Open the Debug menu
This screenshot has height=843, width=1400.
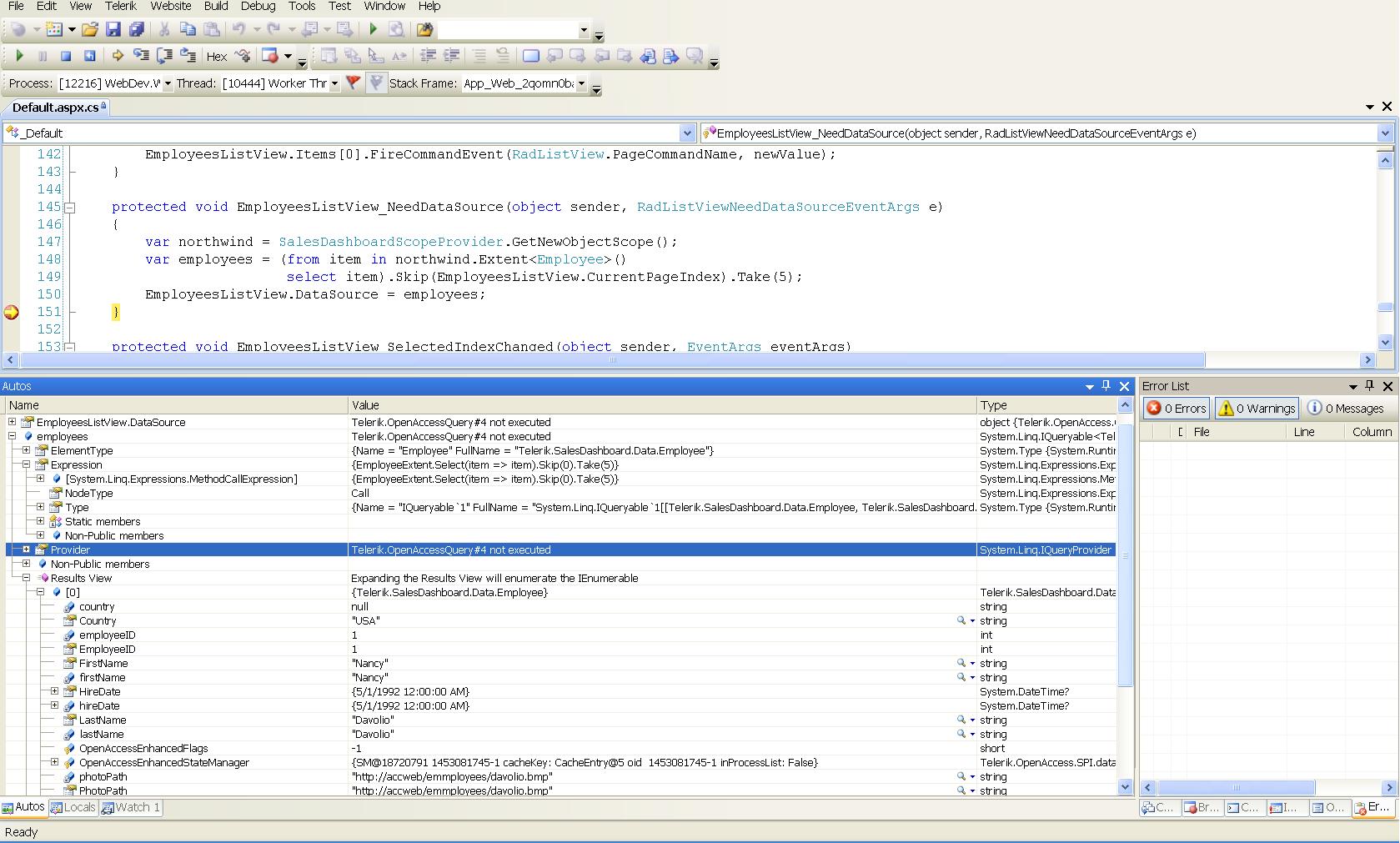258,6
